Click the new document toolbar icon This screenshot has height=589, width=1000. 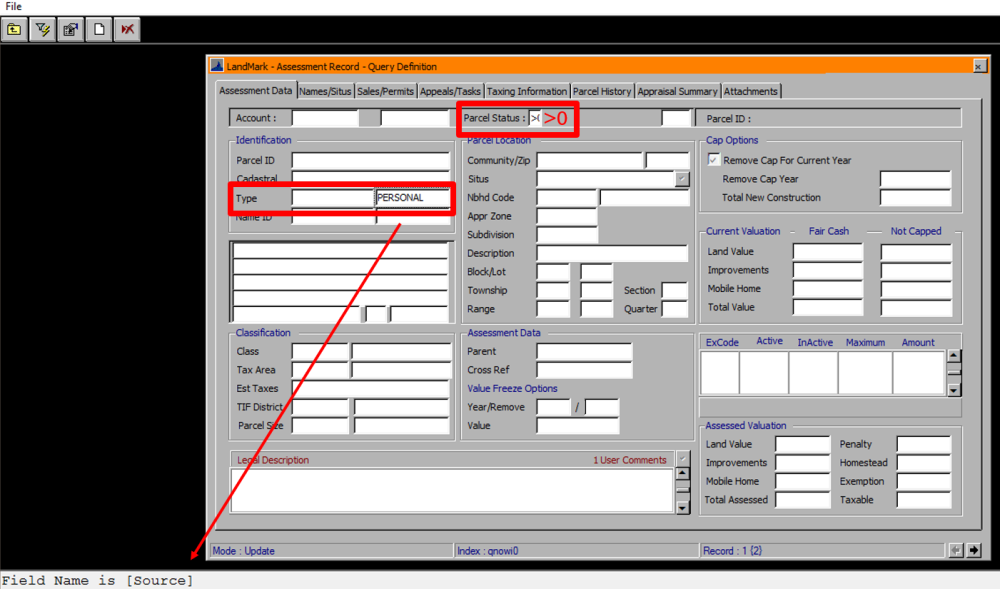point(97,29)
